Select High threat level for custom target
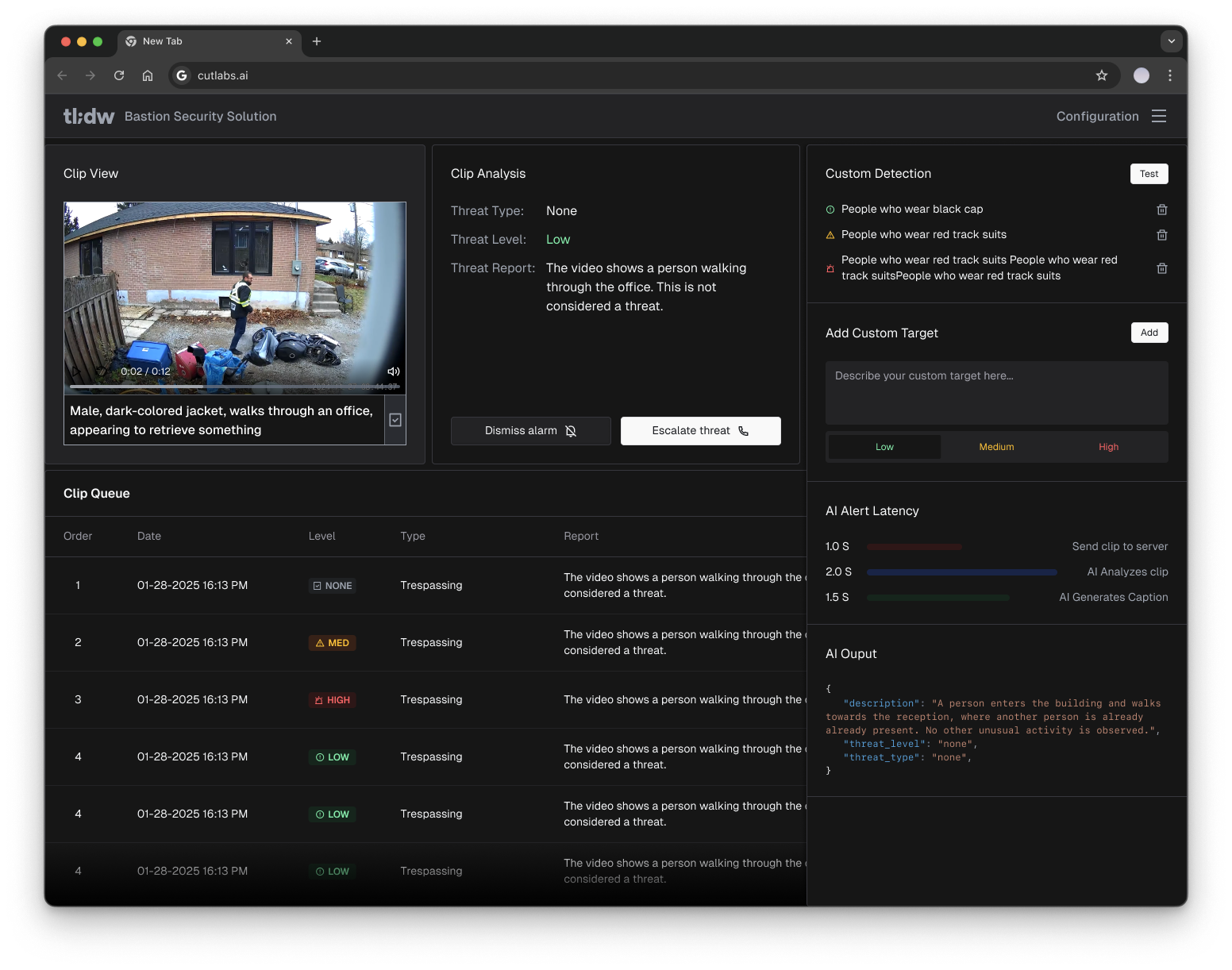Image resolution: width=1232 pixels, height=970 pixels. 1108,447
